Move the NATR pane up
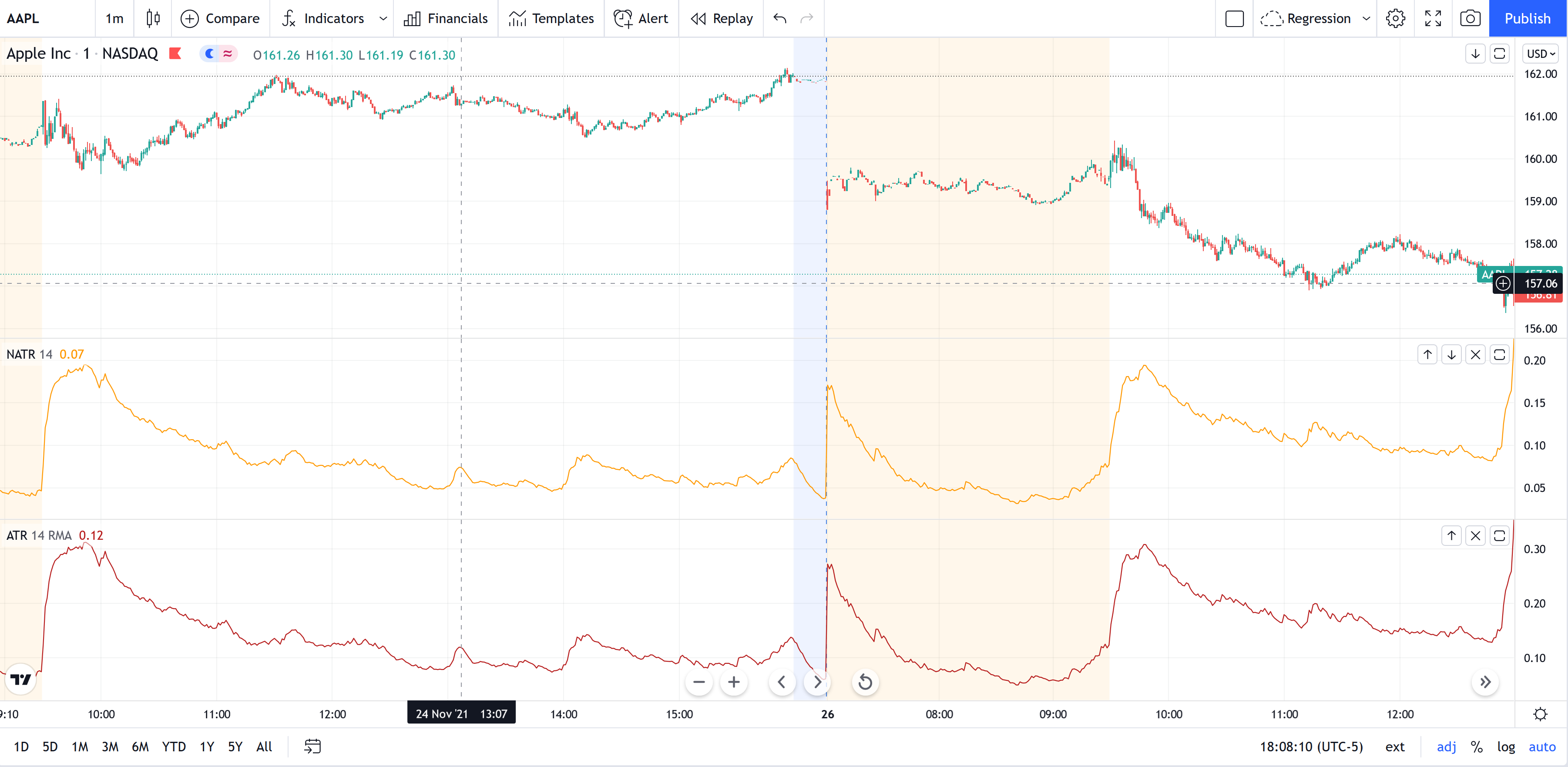This screenshot has height=767, width=1568. (x=1427, y=354)
